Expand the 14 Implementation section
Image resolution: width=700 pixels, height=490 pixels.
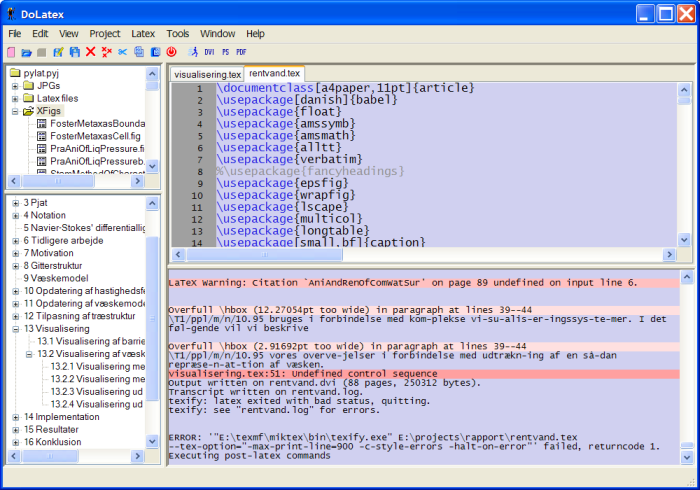pos(15,417)
